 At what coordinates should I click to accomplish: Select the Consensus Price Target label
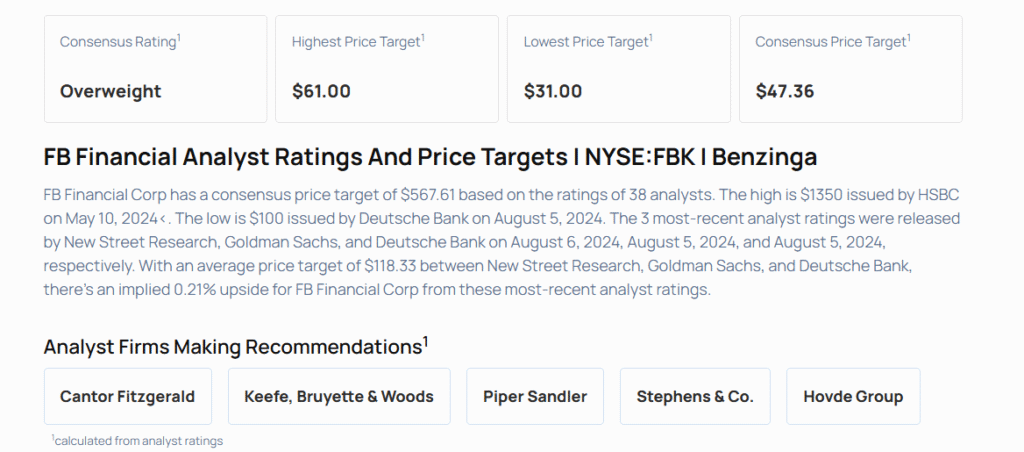832,42
